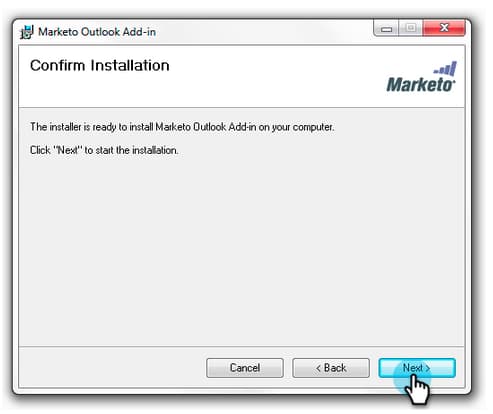
Task: Click the Marketo wordmark in the banner
Action: pyautogui.click(x=420, y=85)
